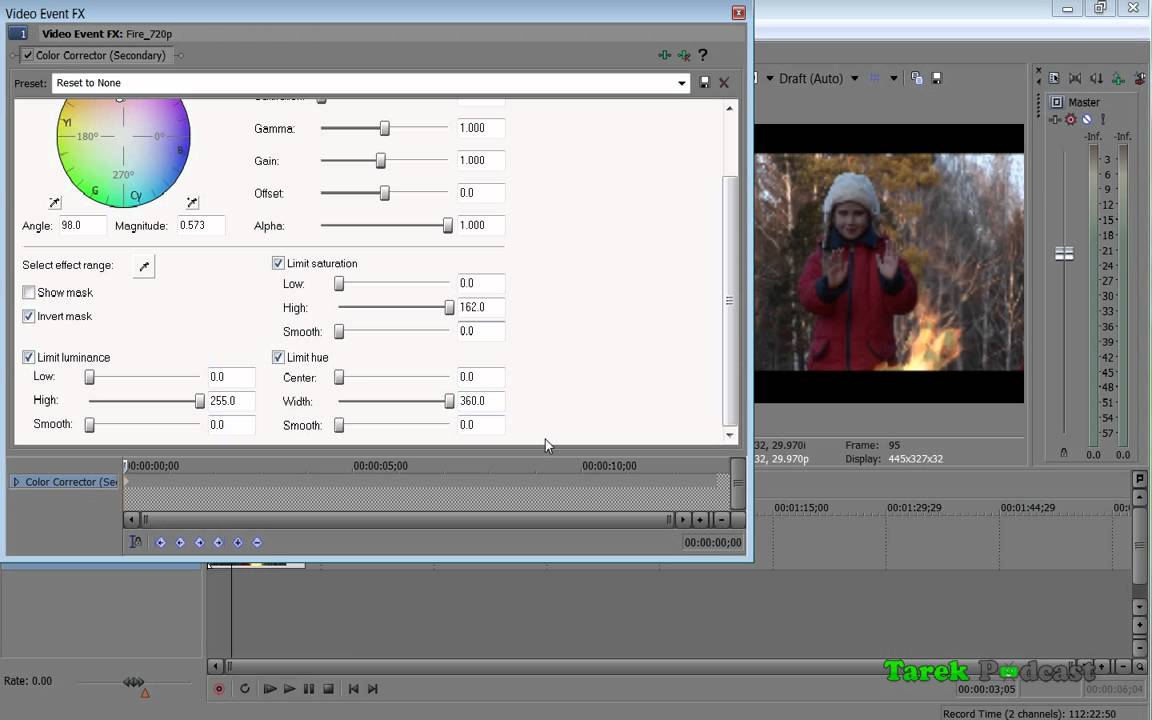This screenshot has width=1152, height=720.
Task: Uncheck Color Corrector (Secondary) plug-in
Action: pyautogui.click(x=28, y=55)
